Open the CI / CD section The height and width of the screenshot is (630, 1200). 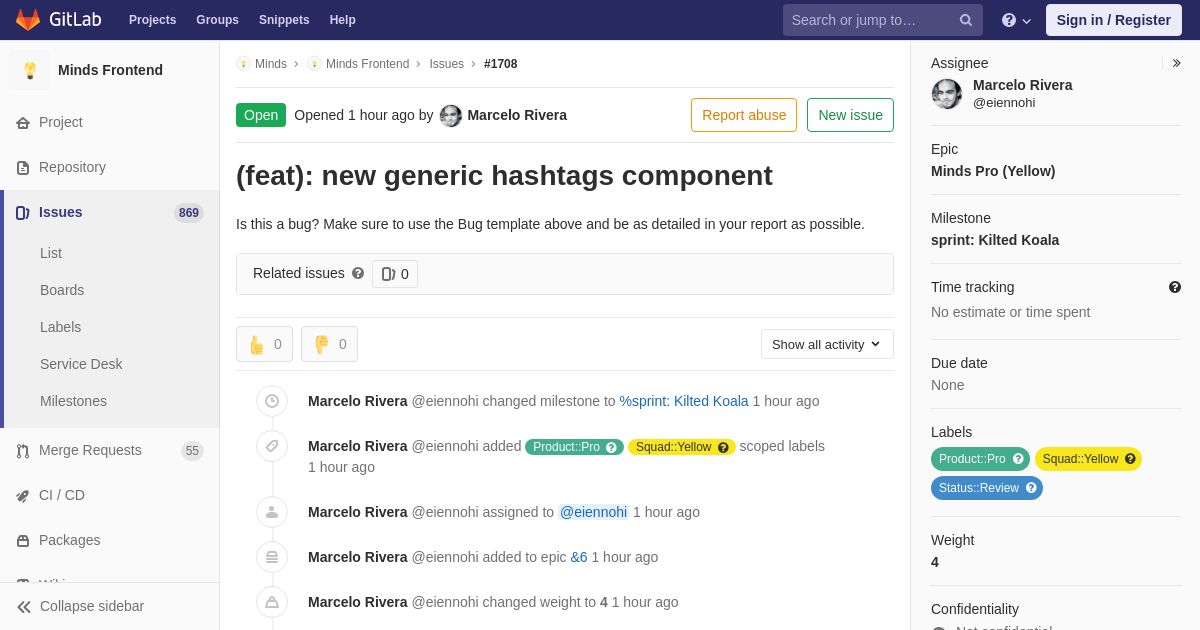coord(61,495)
